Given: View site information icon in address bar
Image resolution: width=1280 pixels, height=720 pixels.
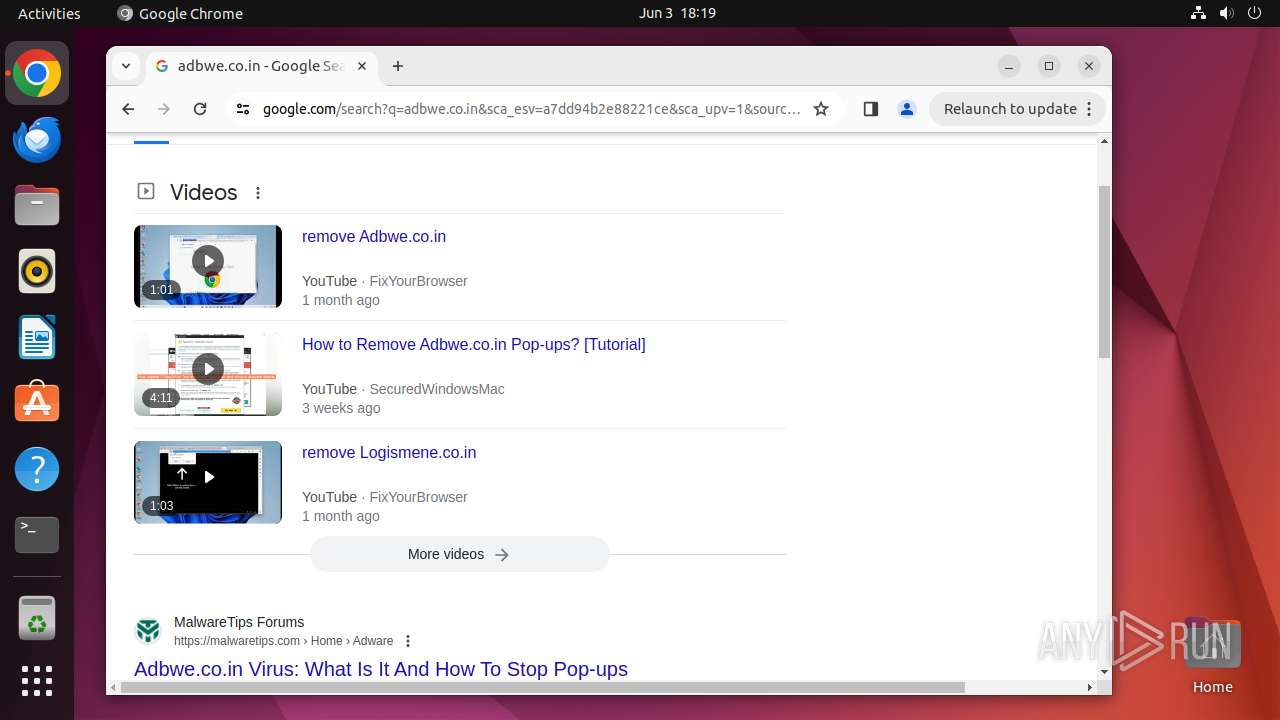Looking at the screenshot, I should 243,109.
